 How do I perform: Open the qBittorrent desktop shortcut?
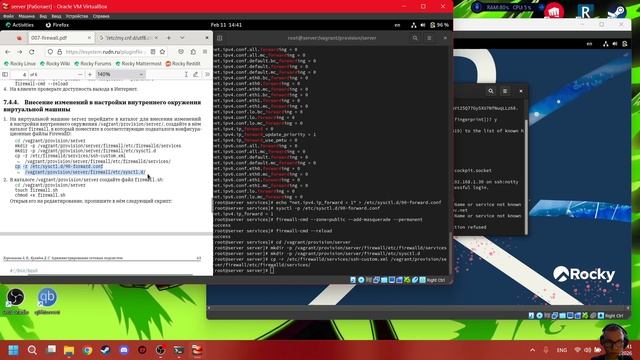(x=47, y=301)
